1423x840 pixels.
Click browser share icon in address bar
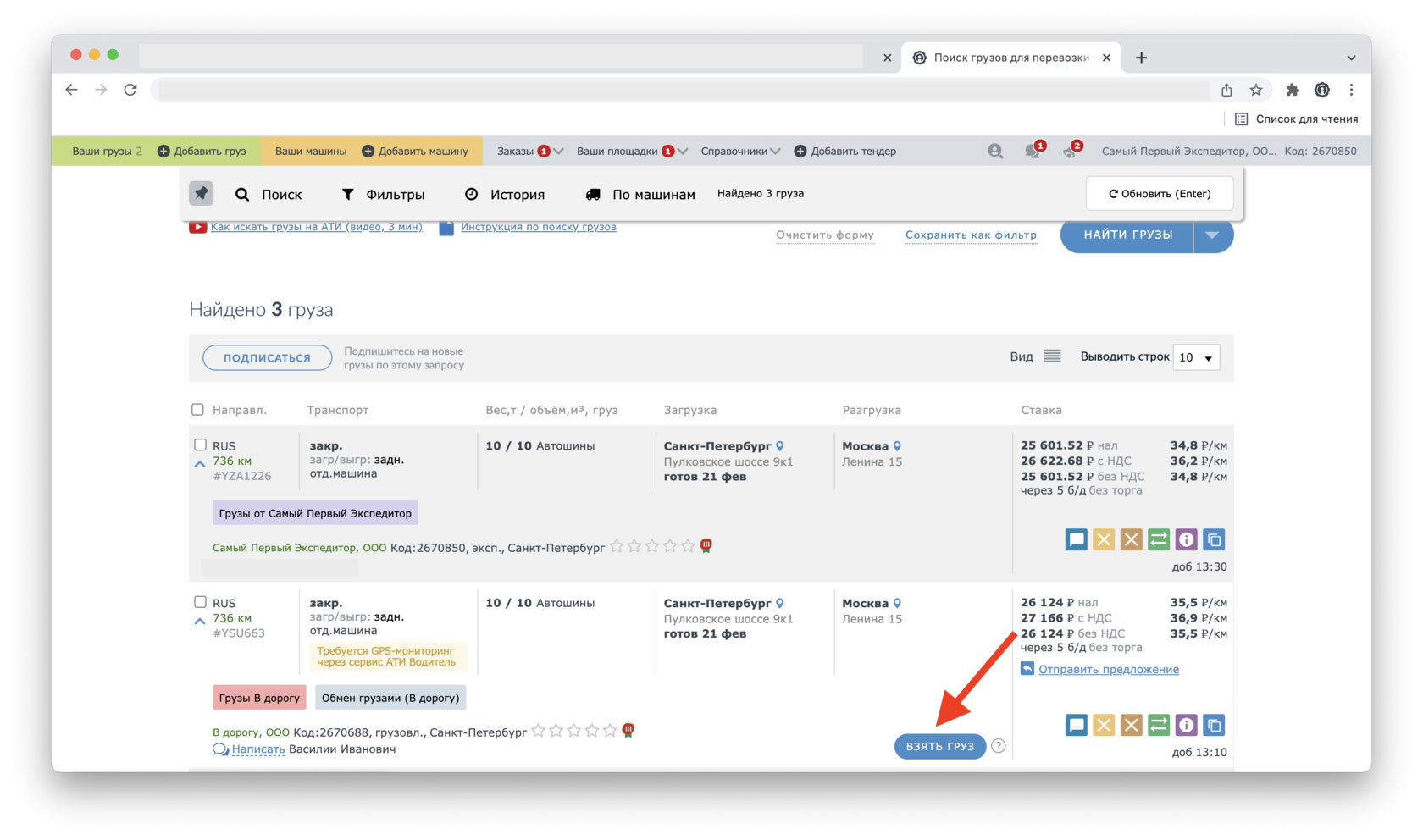click(1226, 90)
